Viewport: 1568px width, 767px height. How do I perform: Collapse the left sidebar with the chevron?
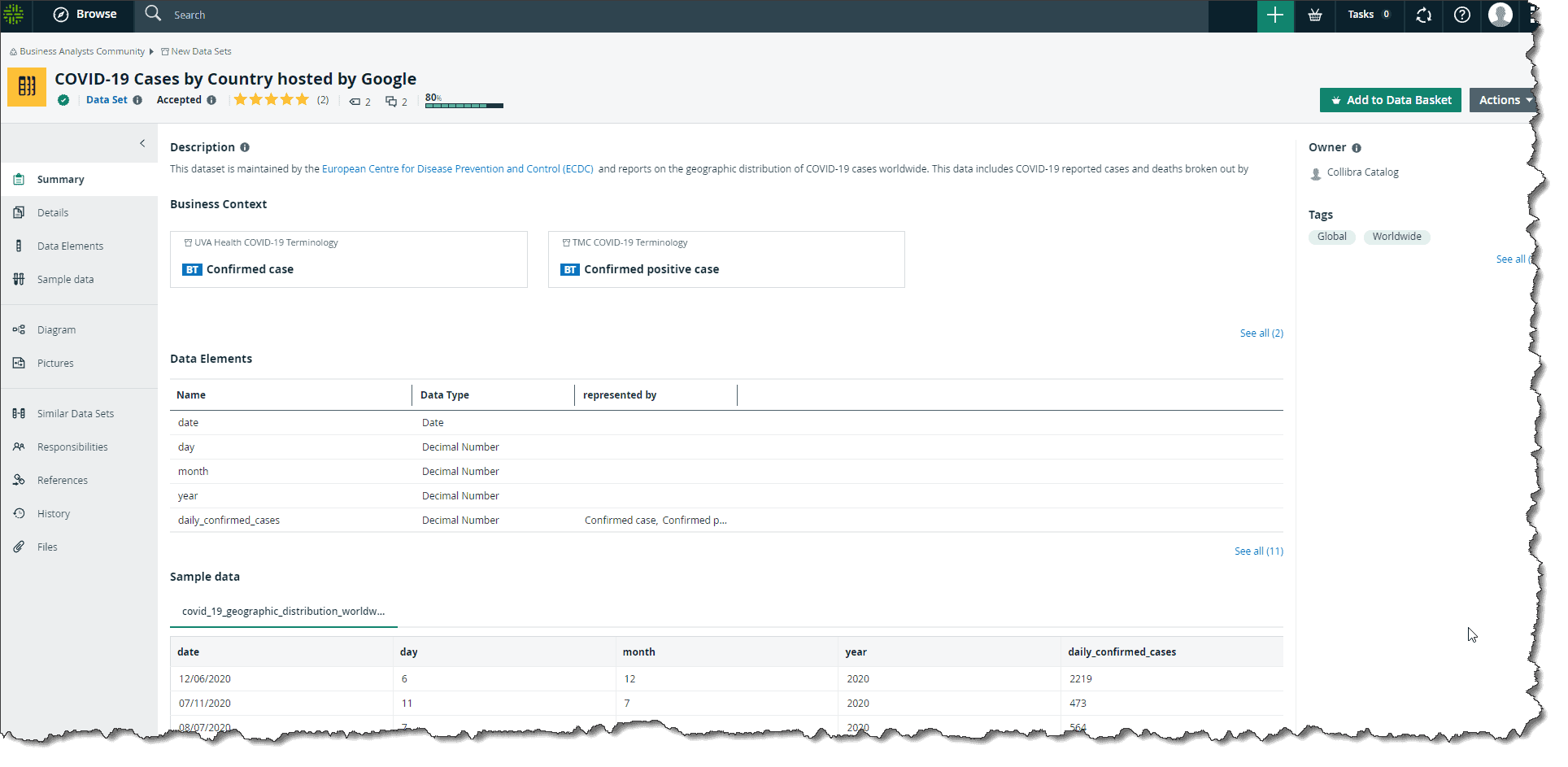tap(142, 143)
